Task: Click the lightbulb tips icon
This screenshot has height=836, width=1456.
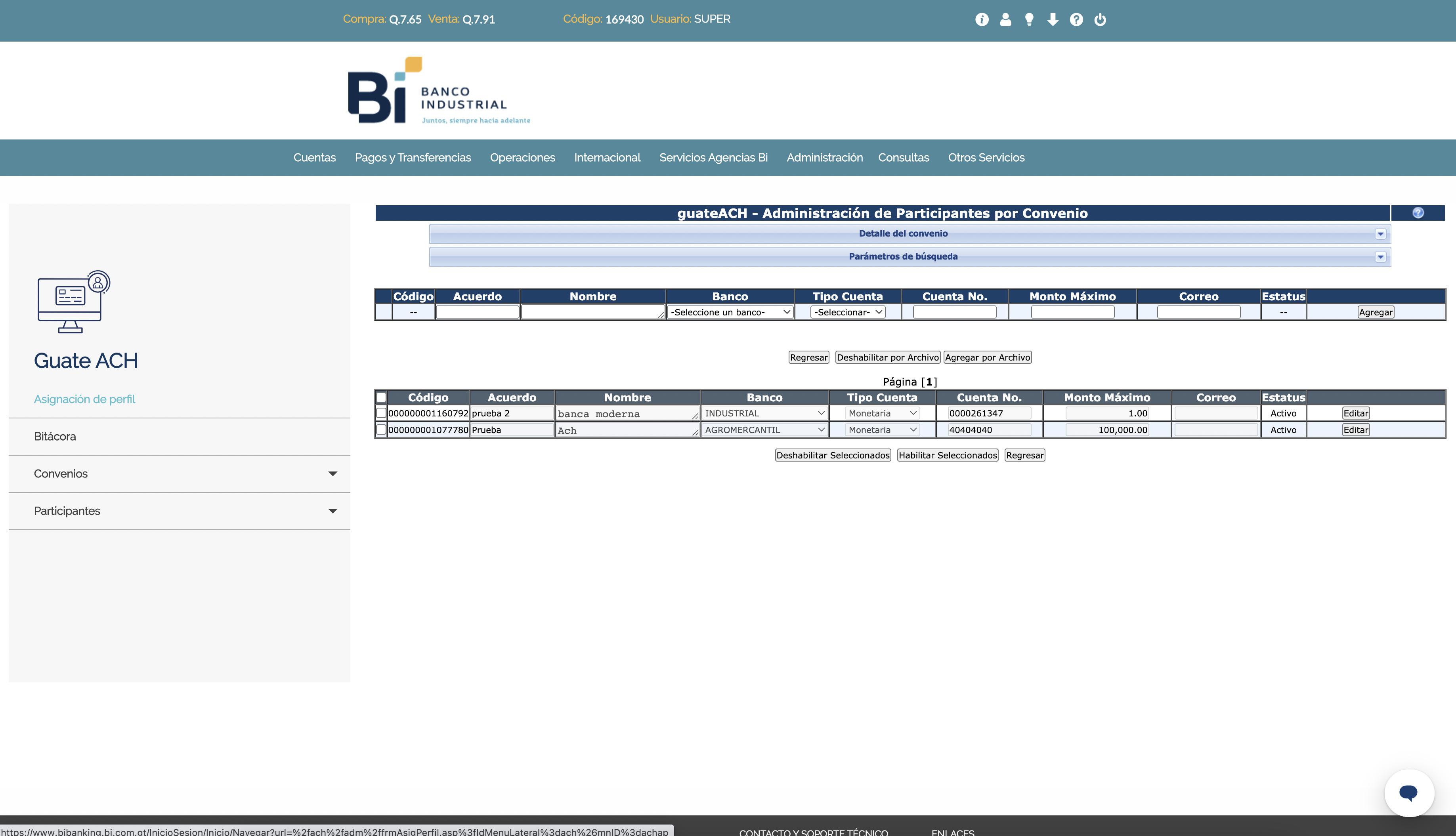Action: click(1029, 19)
